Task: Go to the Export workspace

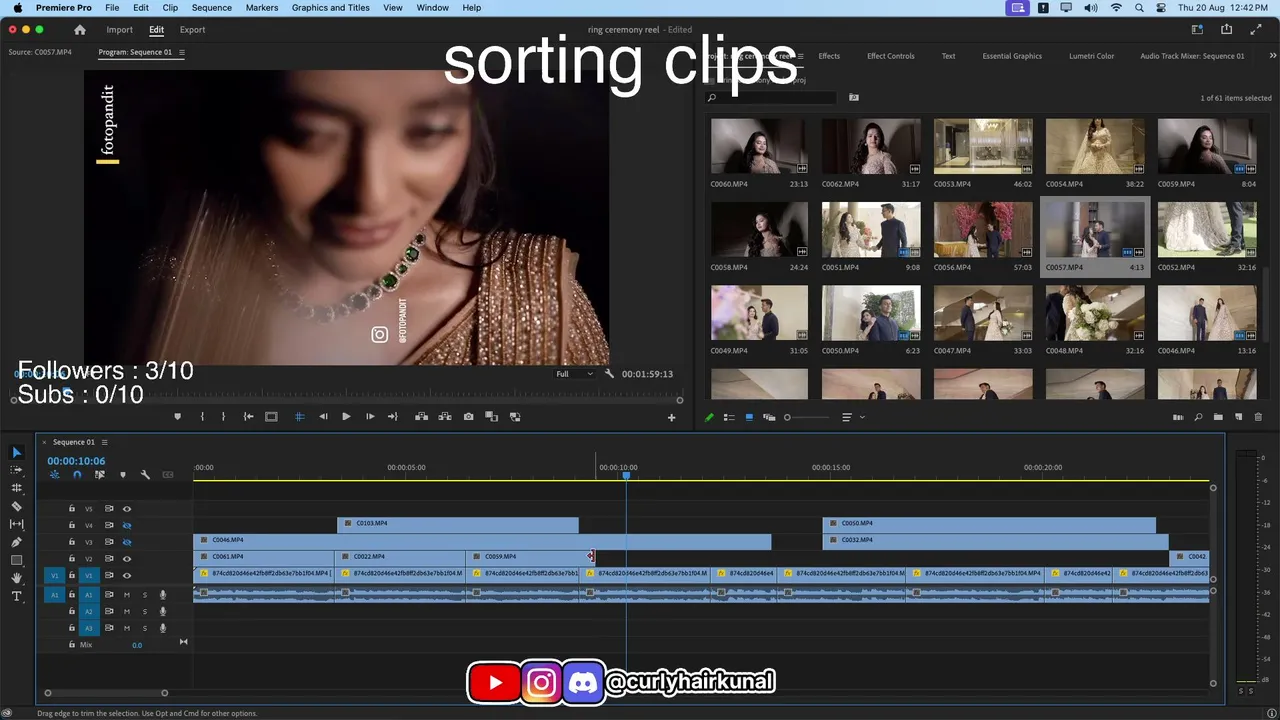Action: (192, 30)
